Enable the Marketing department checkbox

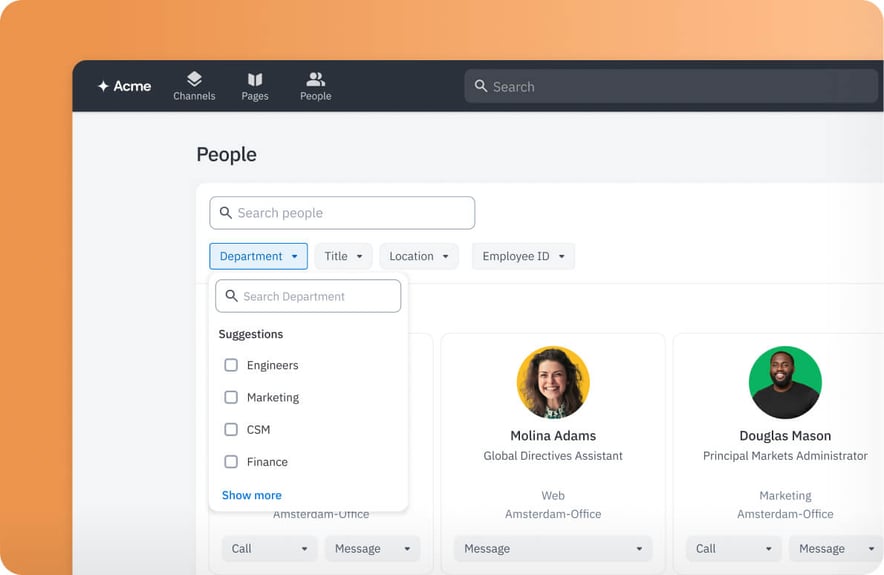tap(231, 397)
